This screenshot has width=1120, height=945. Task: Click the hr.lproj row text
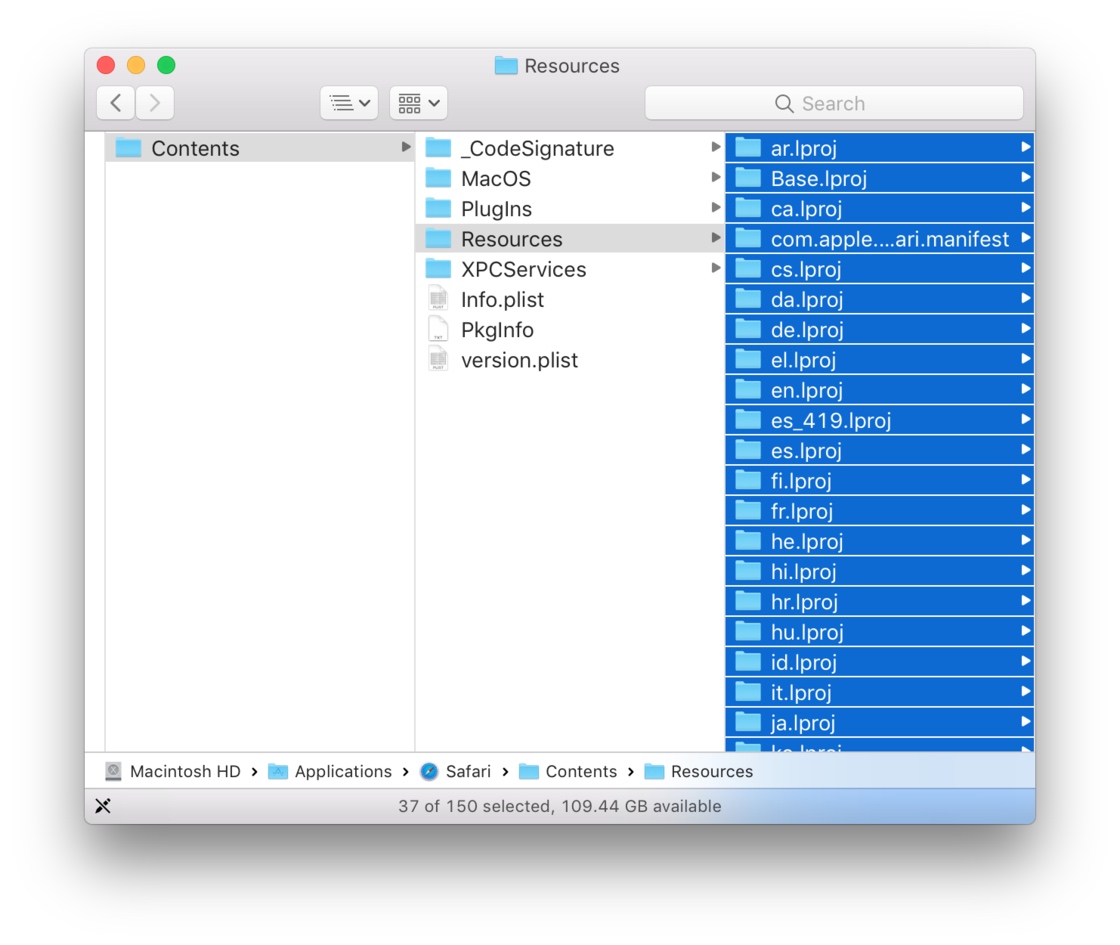point(804,602)
